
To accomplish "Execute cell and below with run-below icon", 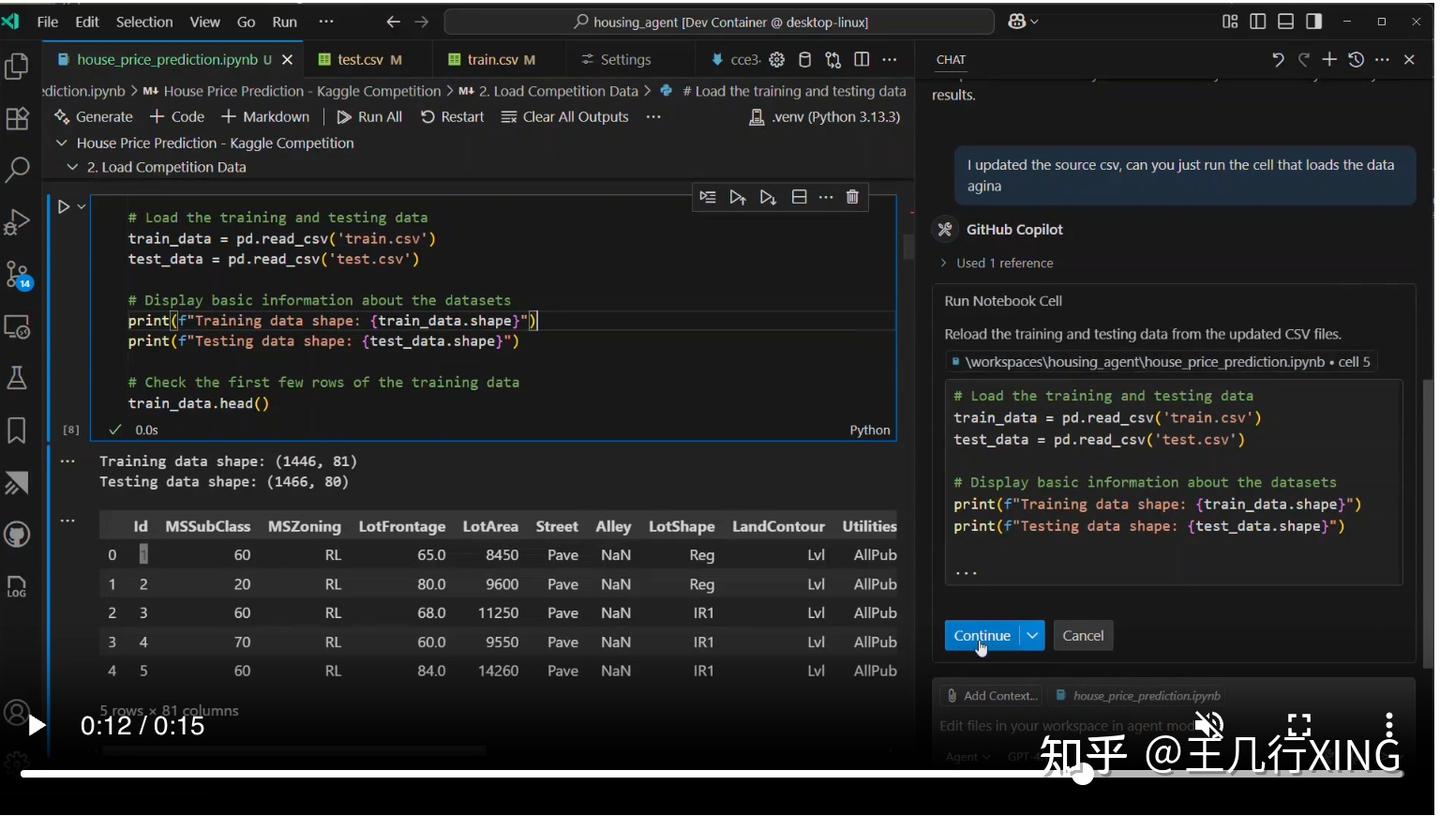I will click(767, 197).
